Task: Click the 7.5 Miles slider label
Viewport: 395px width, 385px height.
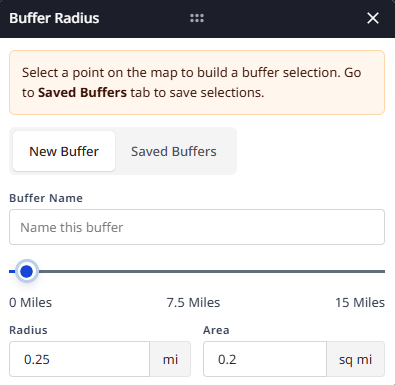Action: point(193,303)
